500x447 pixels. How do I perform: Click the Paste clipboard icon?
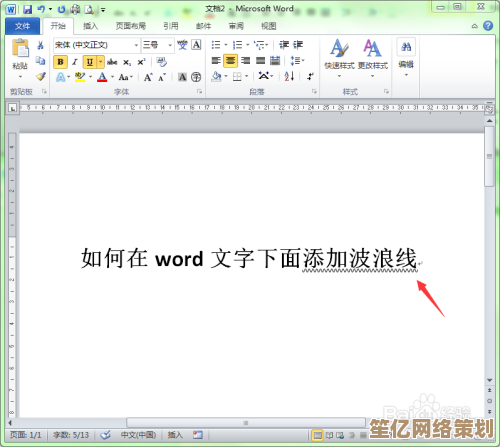coord(20,48)
